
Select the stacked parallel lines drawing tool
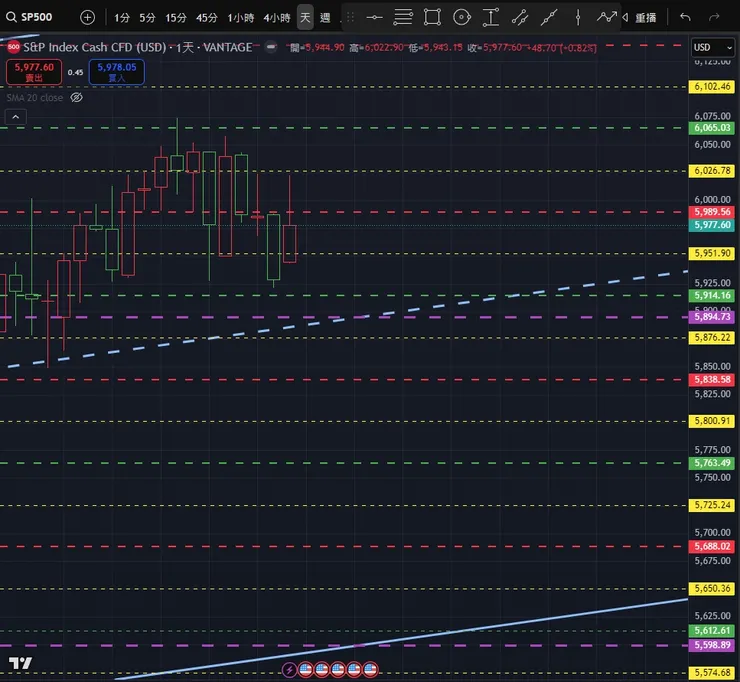click(403, 17)
